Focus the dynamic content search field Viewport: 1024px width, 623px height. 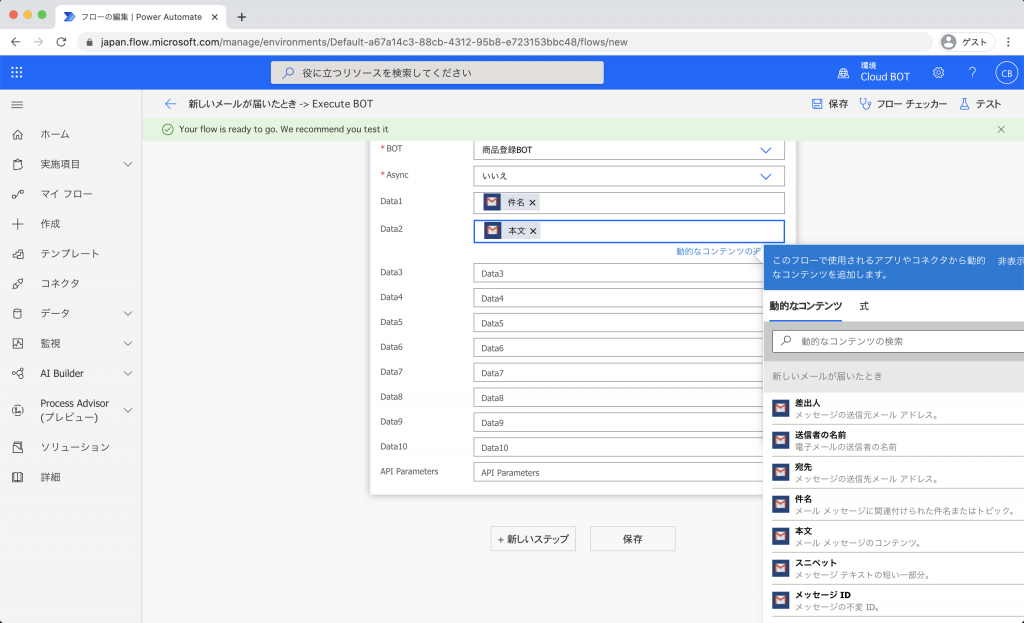(x=898, y=341)
